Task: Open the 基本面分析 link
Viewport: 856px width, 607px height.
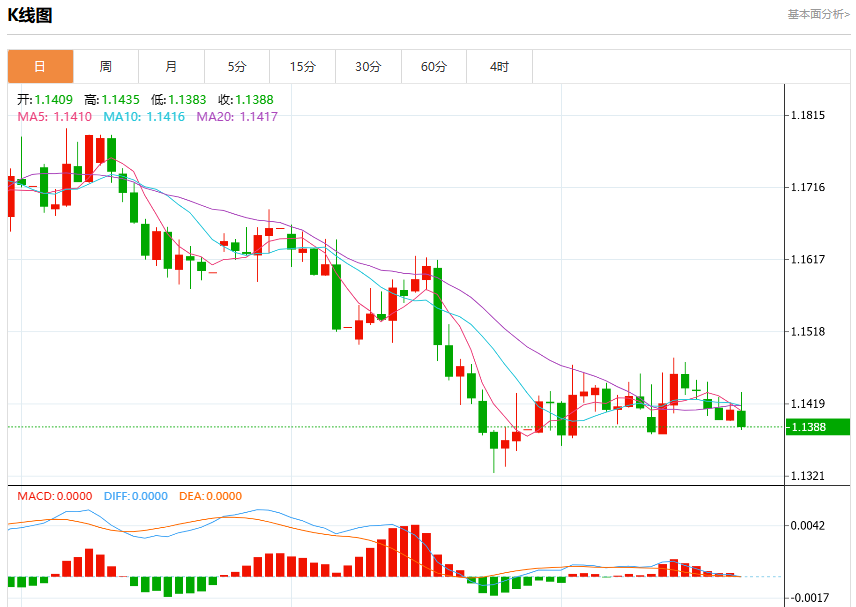Action: (818, 15)
